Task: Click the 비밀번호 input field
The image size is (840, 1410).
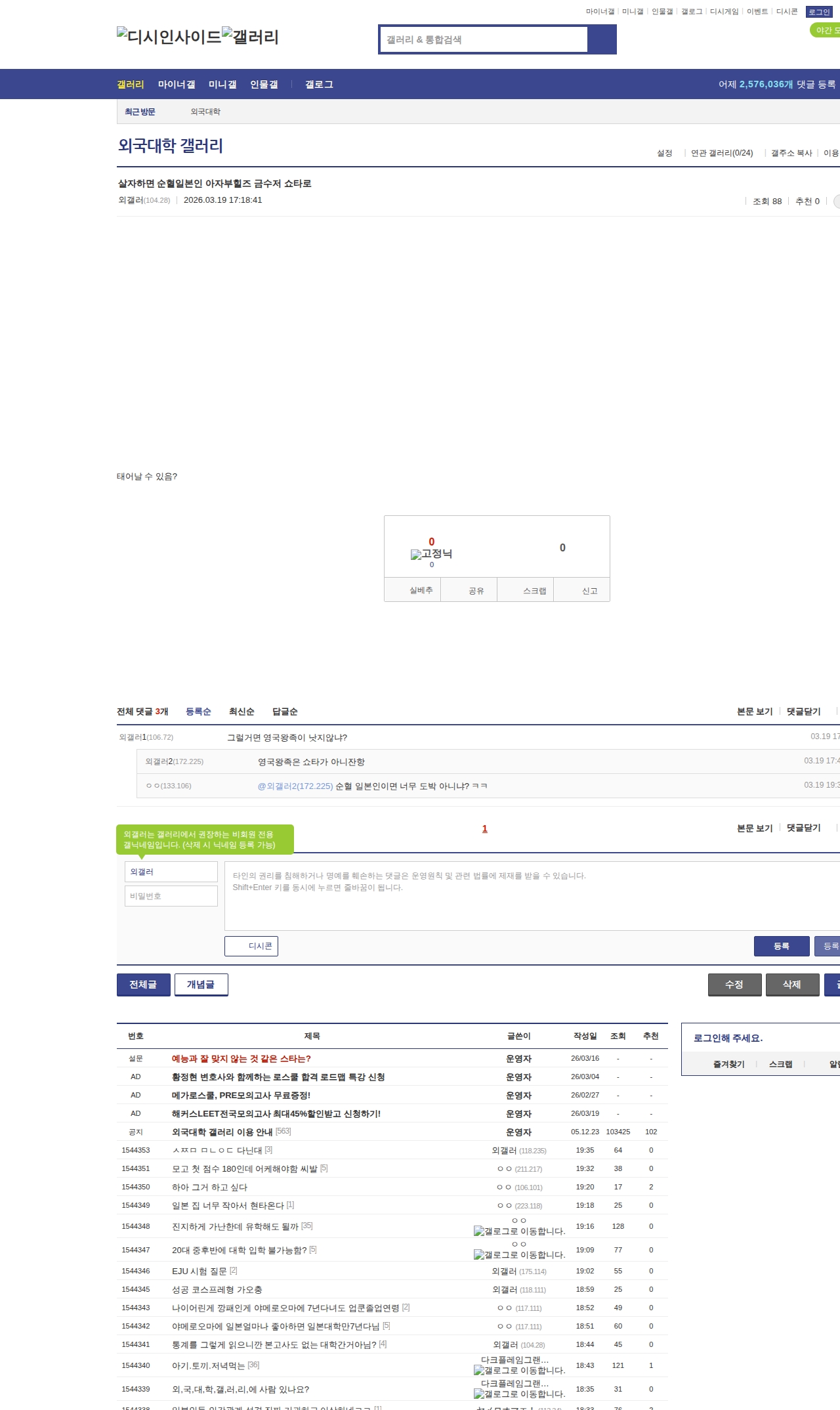Action: click(171, 896)
